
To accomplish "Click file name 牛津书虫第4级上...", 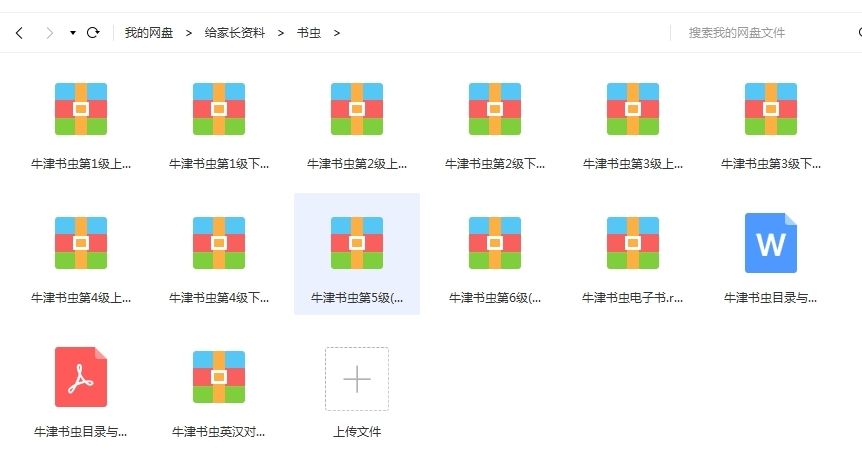I will [x=81, y=298].
